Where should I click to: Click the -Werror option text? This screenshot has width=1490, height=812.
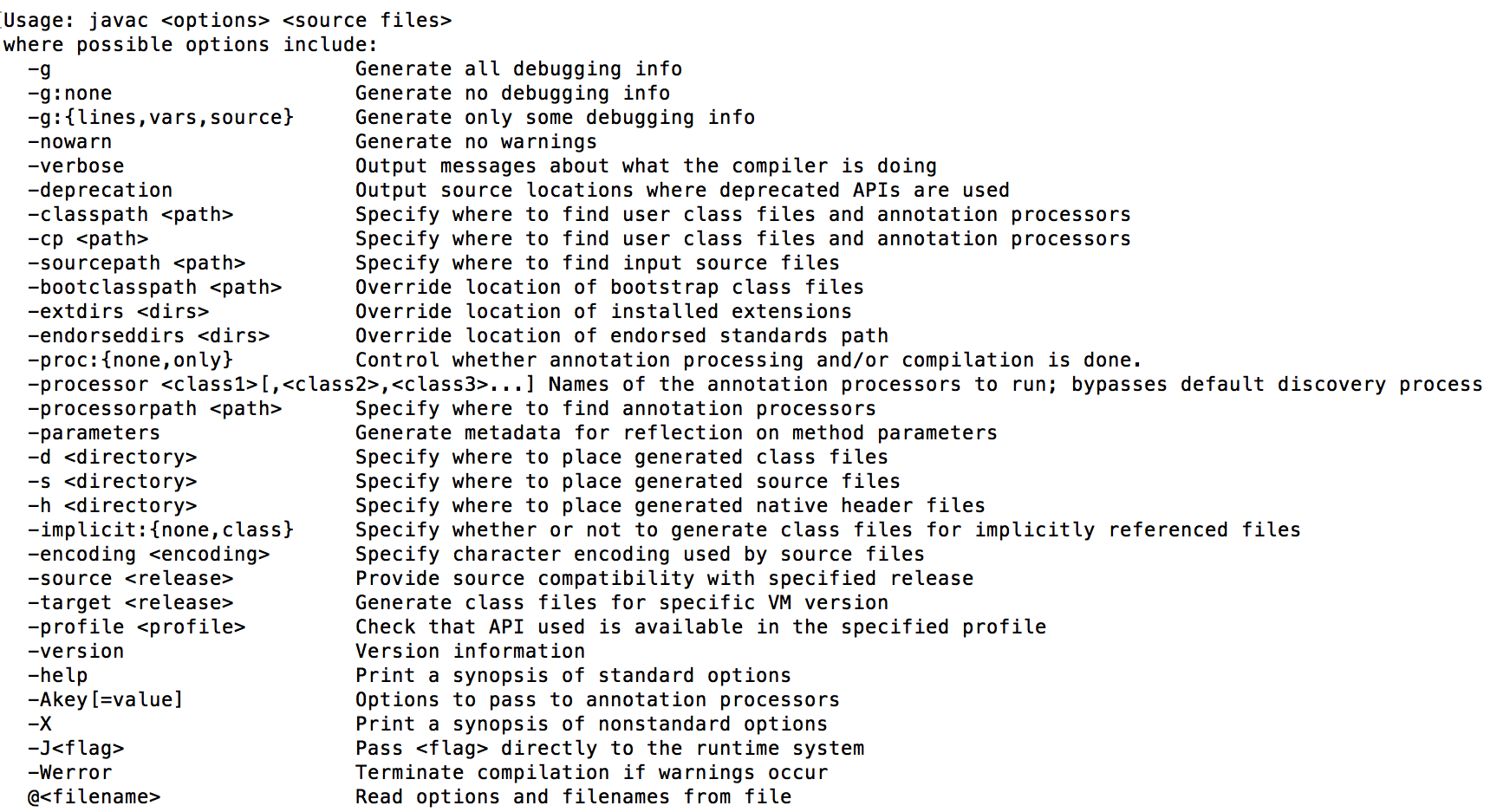[x=69, y=773]
